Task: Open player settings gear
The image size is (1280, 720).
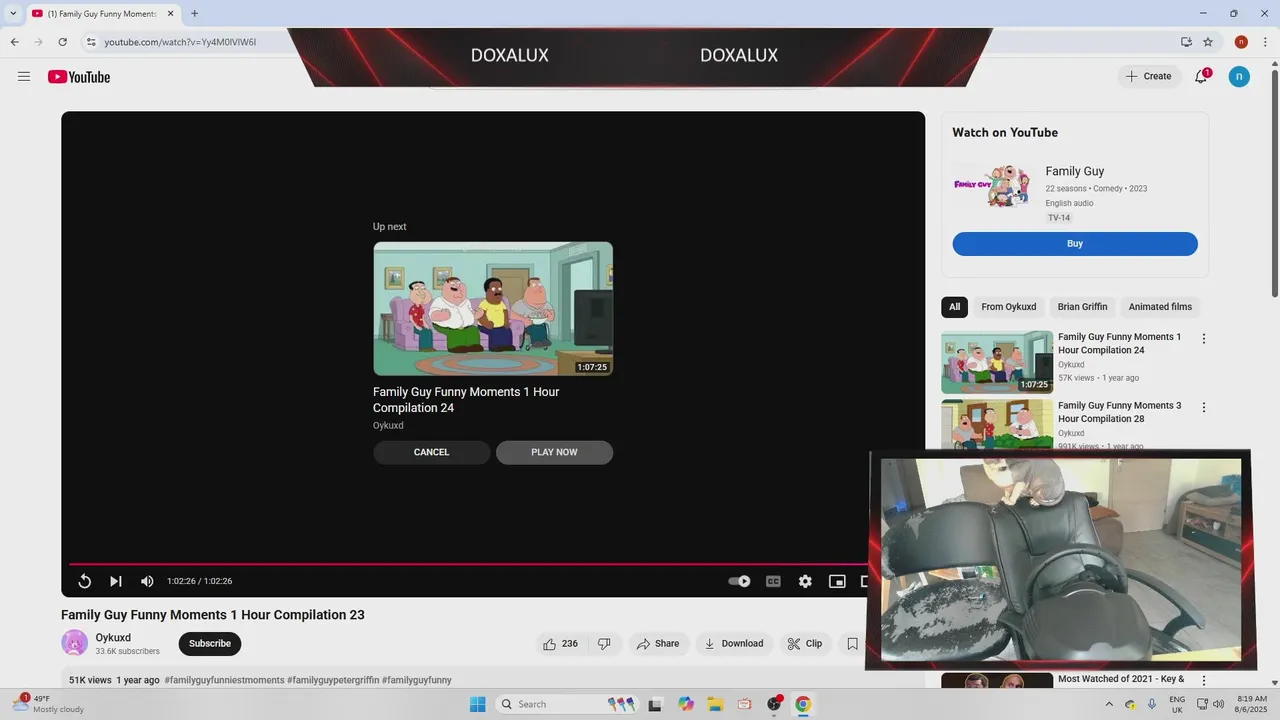Action: click(x=805, y=581)
